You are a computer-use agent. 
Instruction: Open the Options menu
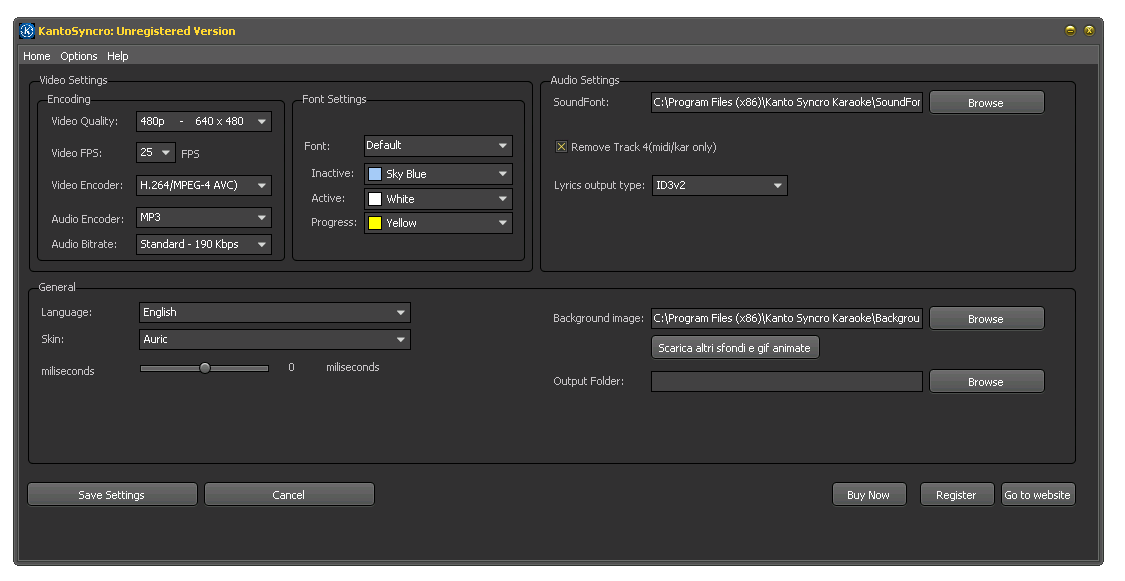coord(78,56)
